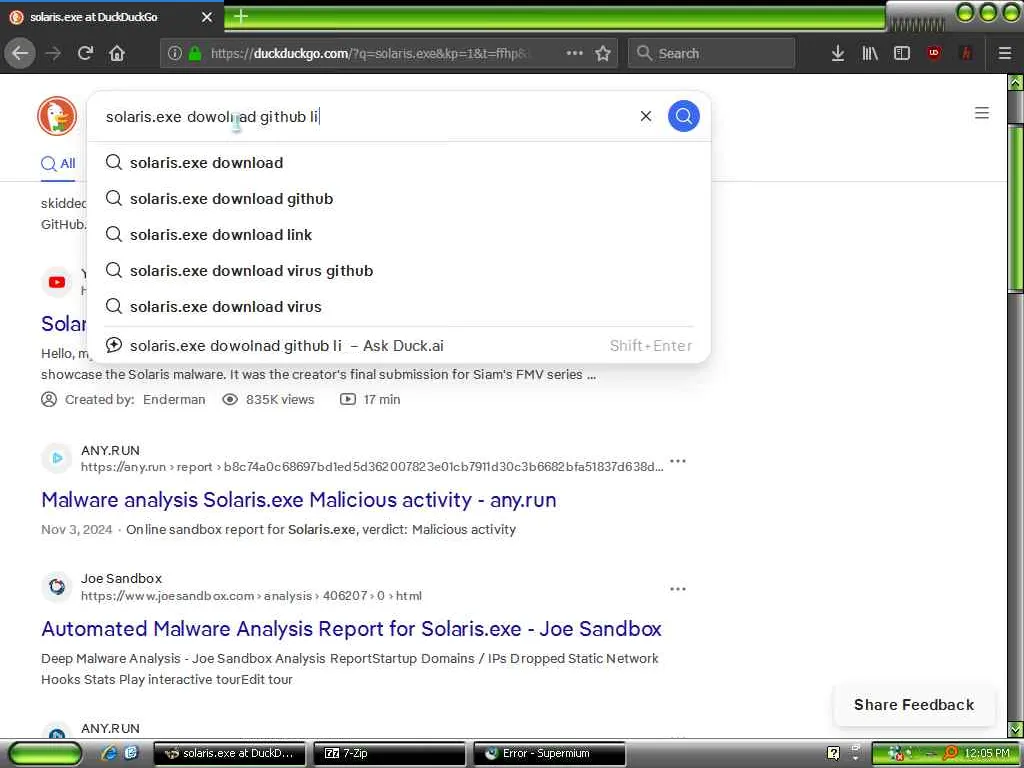Choose suggestion 'solaris.exe download github'
The width and height of the screenshot is (1024, 768).
point(398,199)
